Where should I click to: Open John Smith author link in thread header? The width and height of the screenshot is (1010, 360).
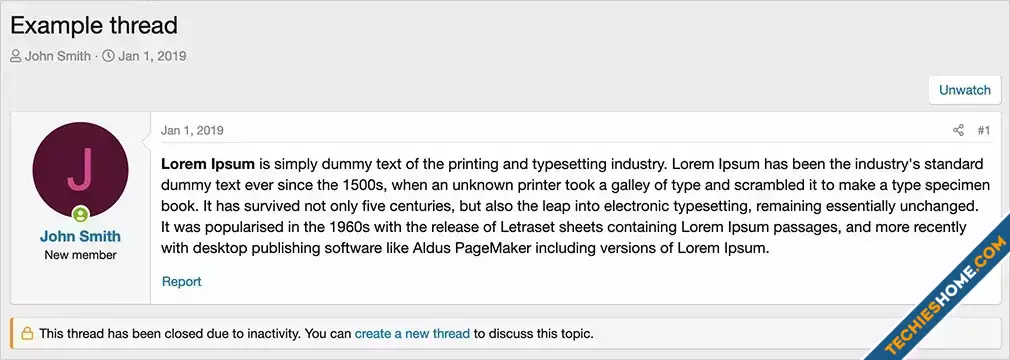point(58,56)
